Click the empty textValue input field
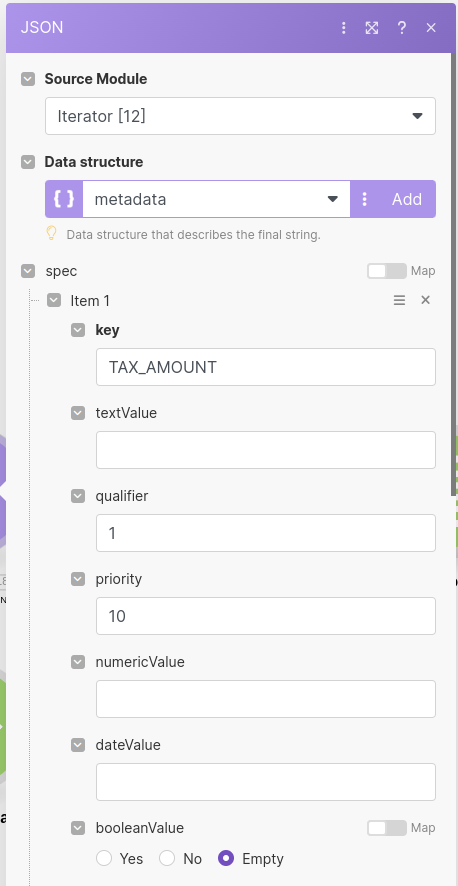The image size is (458, 886). click(x=266, y=450)
